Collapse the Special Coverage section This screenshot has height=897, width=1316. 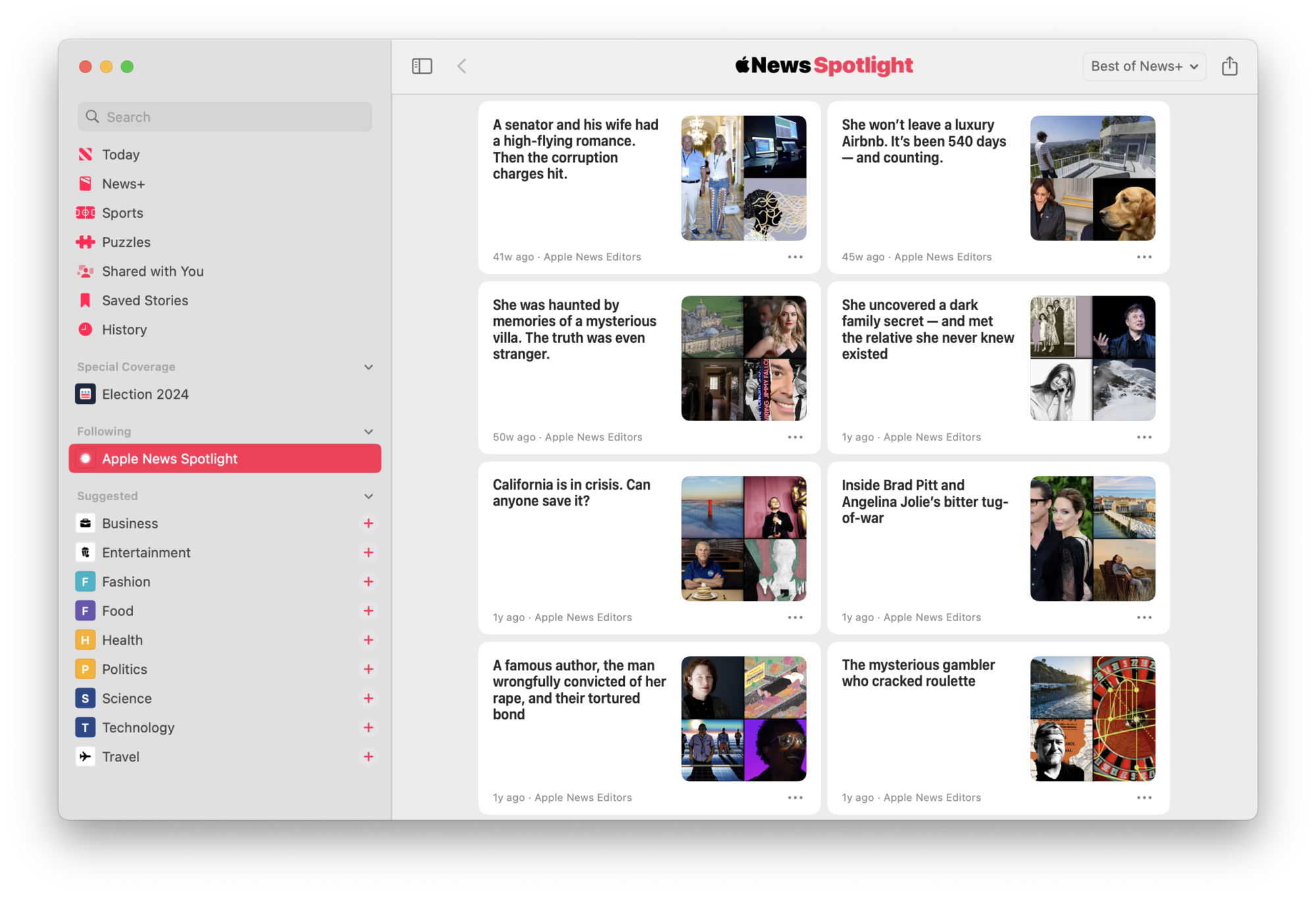pyautogui.click(x=368, y=367)
